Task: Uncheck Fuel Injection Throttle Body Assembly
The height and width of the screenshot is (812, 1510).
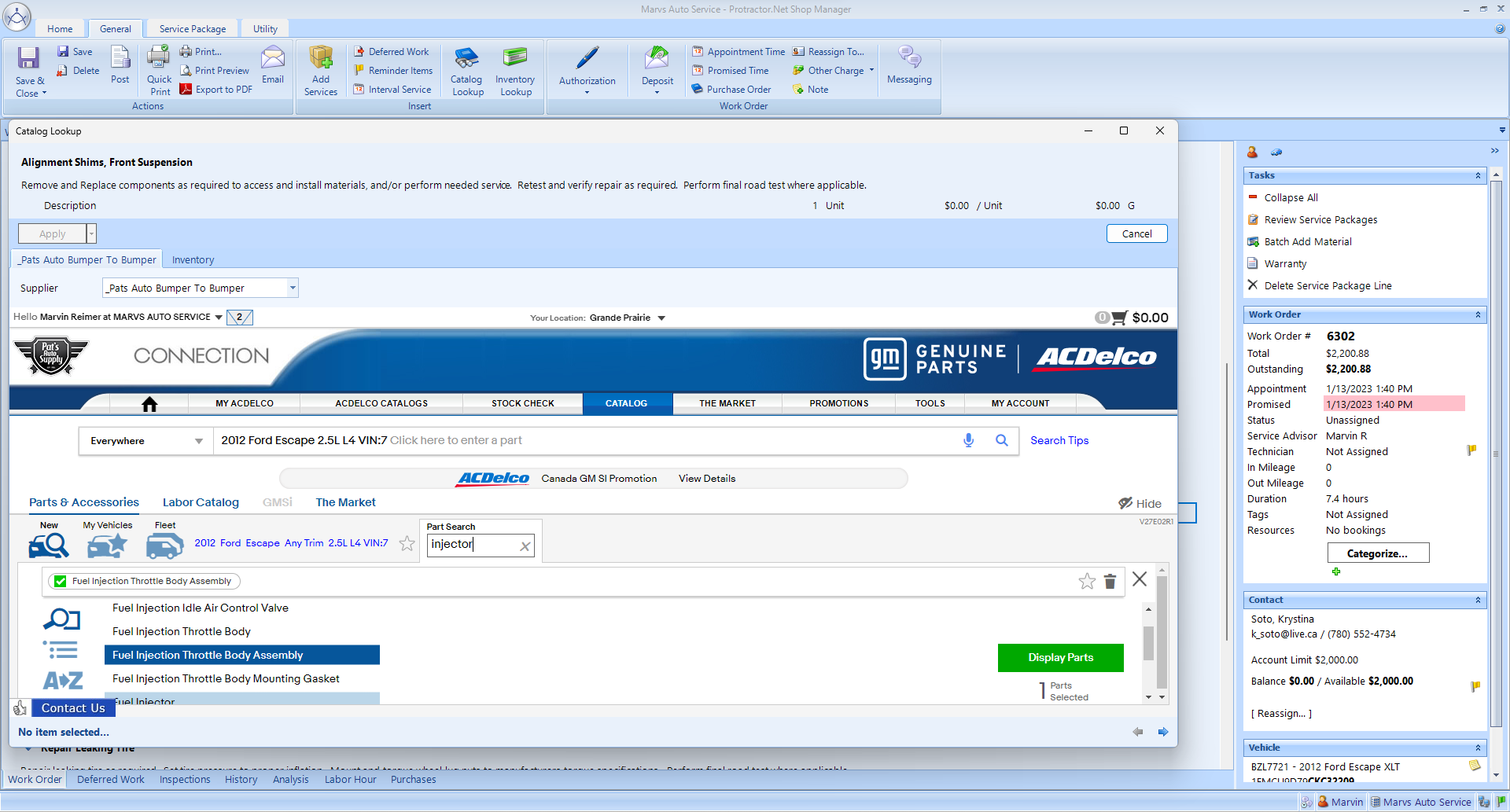Action: [60, 581]
